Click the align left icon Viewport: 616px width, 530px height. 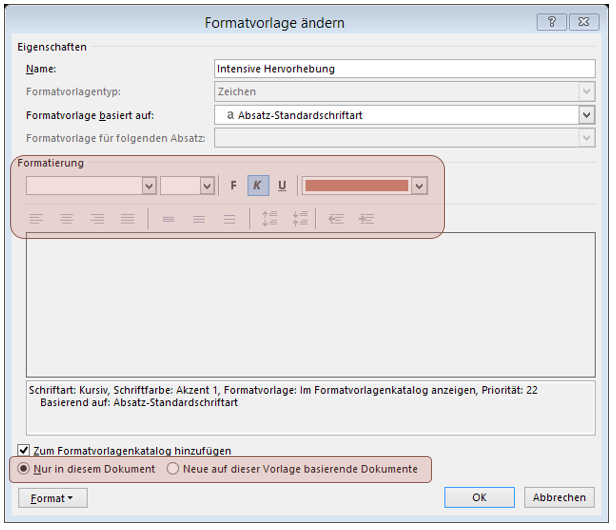[36, 219]
